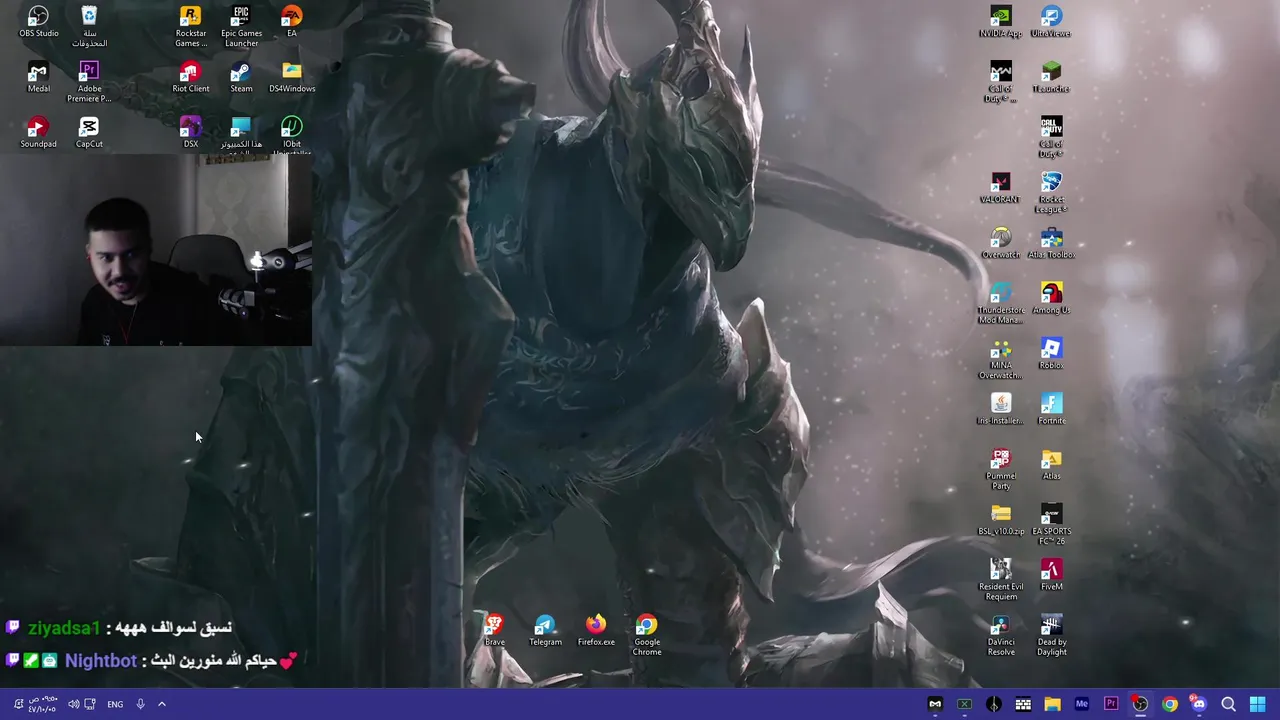Switch to Chrome on the taskbar
This screenshot has height=720, width=1280.
pyautogui.click(x=1169, y=704)
